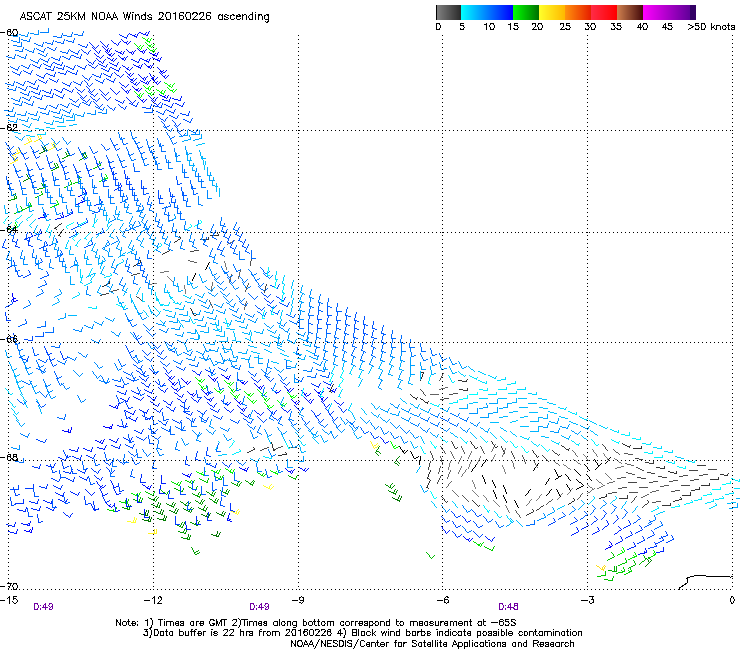Click the cyan-blue 5-15 knots color band

coord(487,12)
